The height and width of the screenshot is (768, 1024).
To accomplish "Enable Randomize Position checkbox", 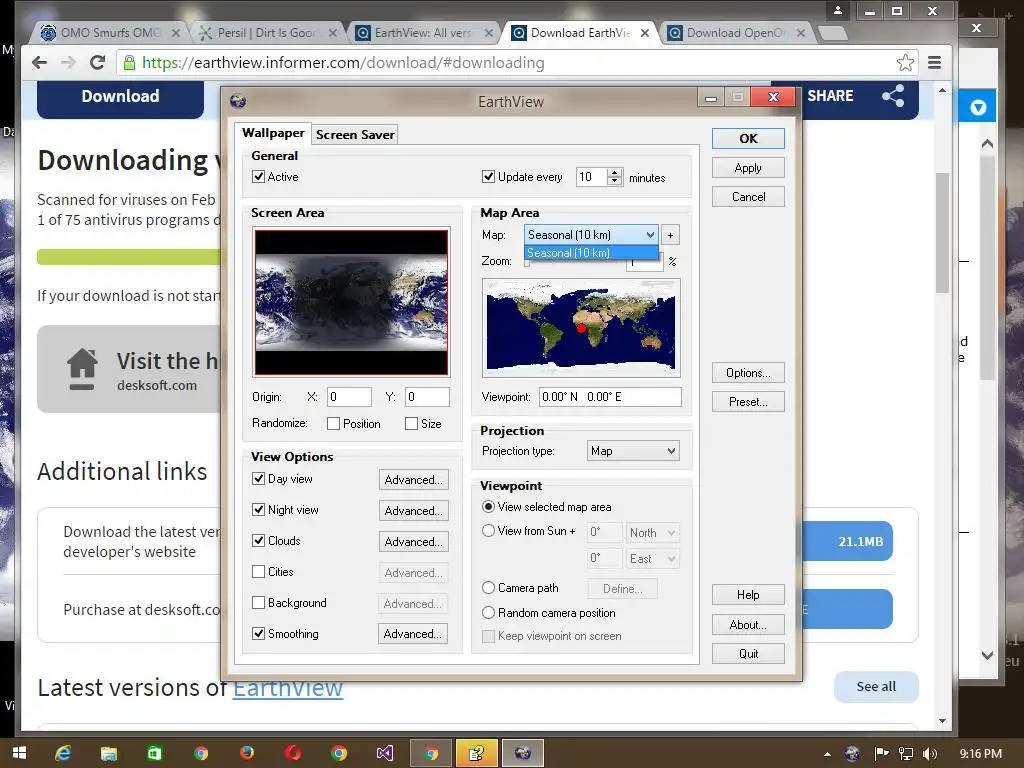I will pyautogui.click(x=333, y=424).
